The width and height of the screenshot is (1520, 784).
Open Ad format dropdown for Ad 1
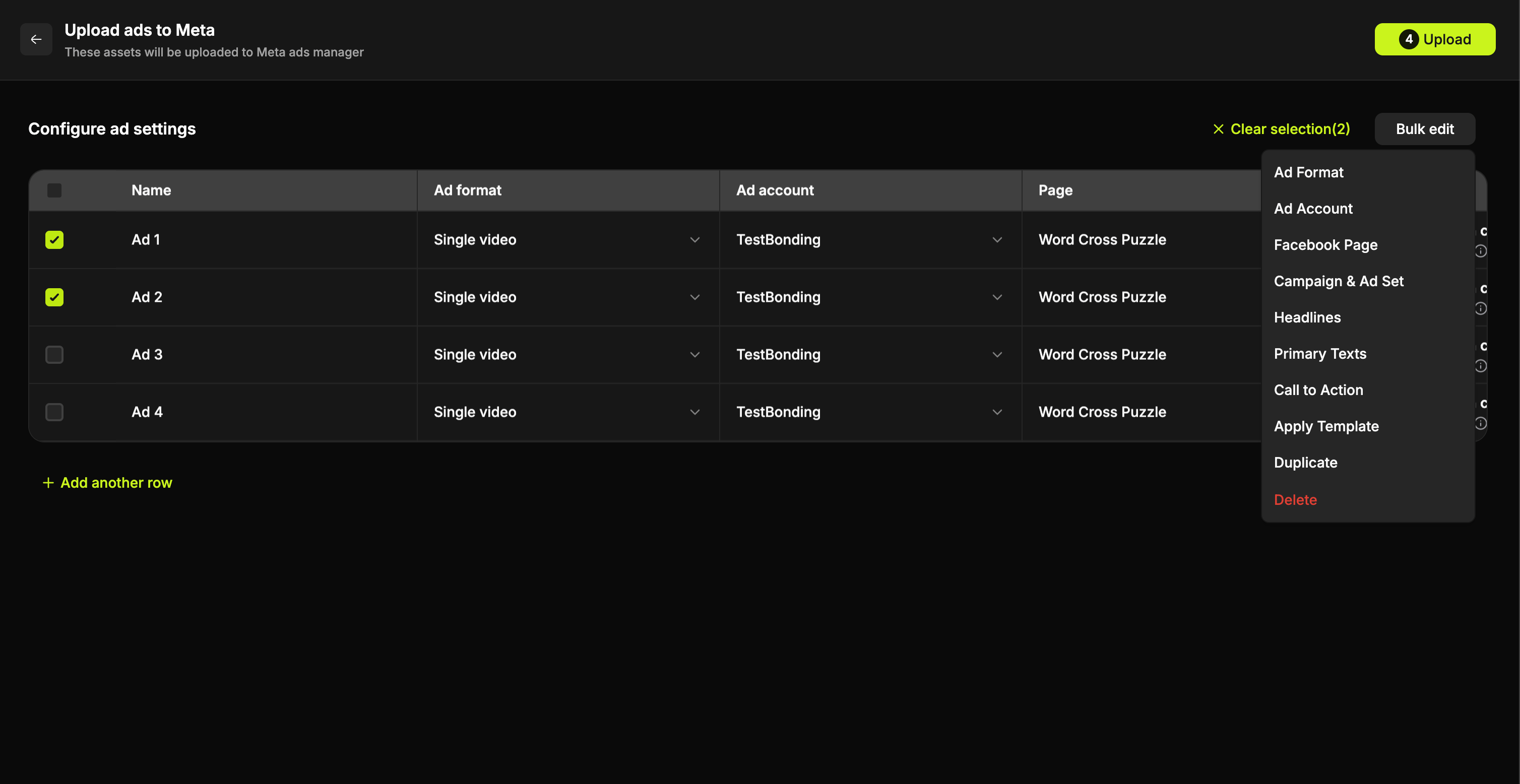click(567, 240)
